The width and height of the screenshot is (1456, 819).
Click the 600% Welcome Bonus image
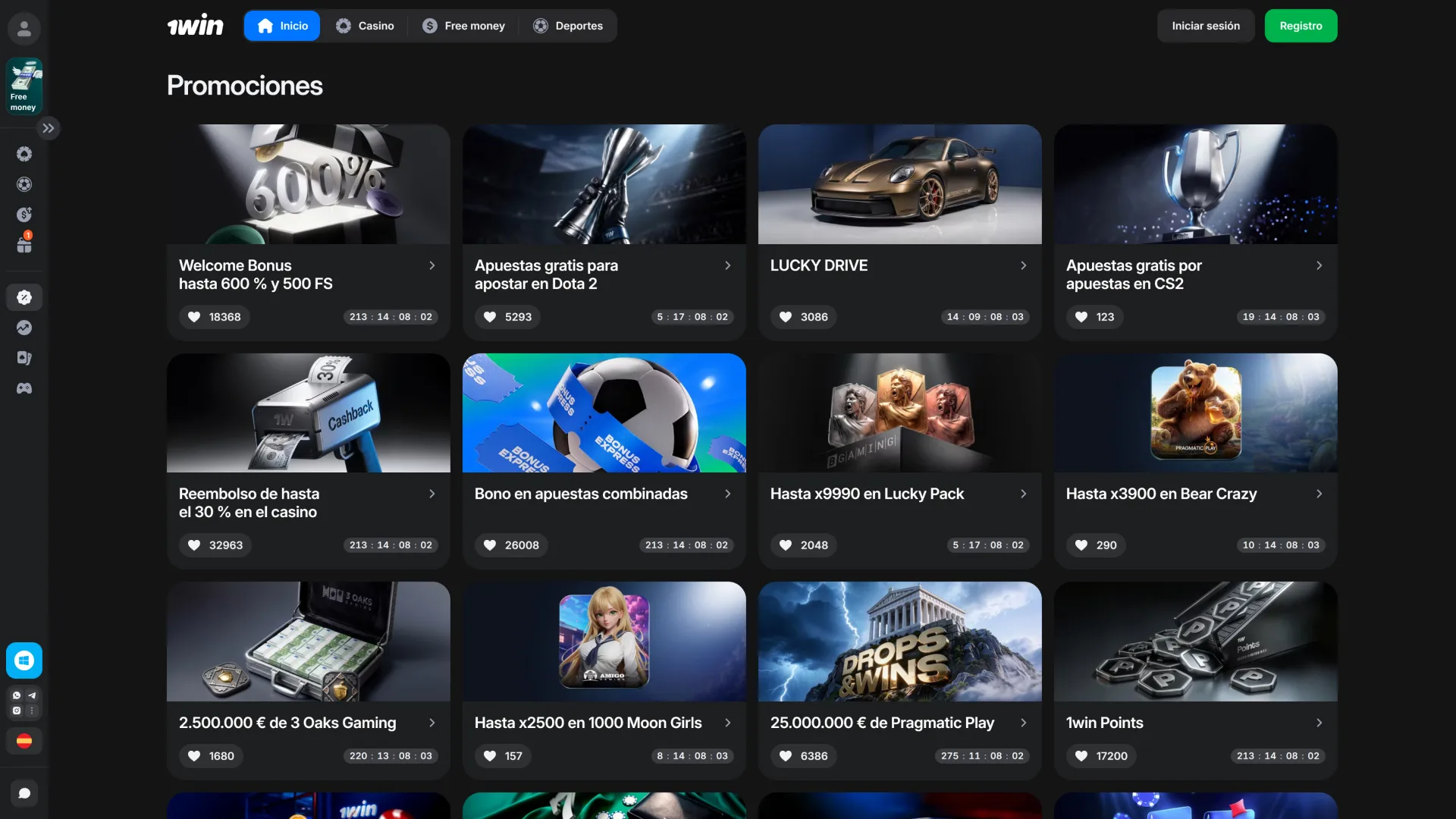(309, 184)
